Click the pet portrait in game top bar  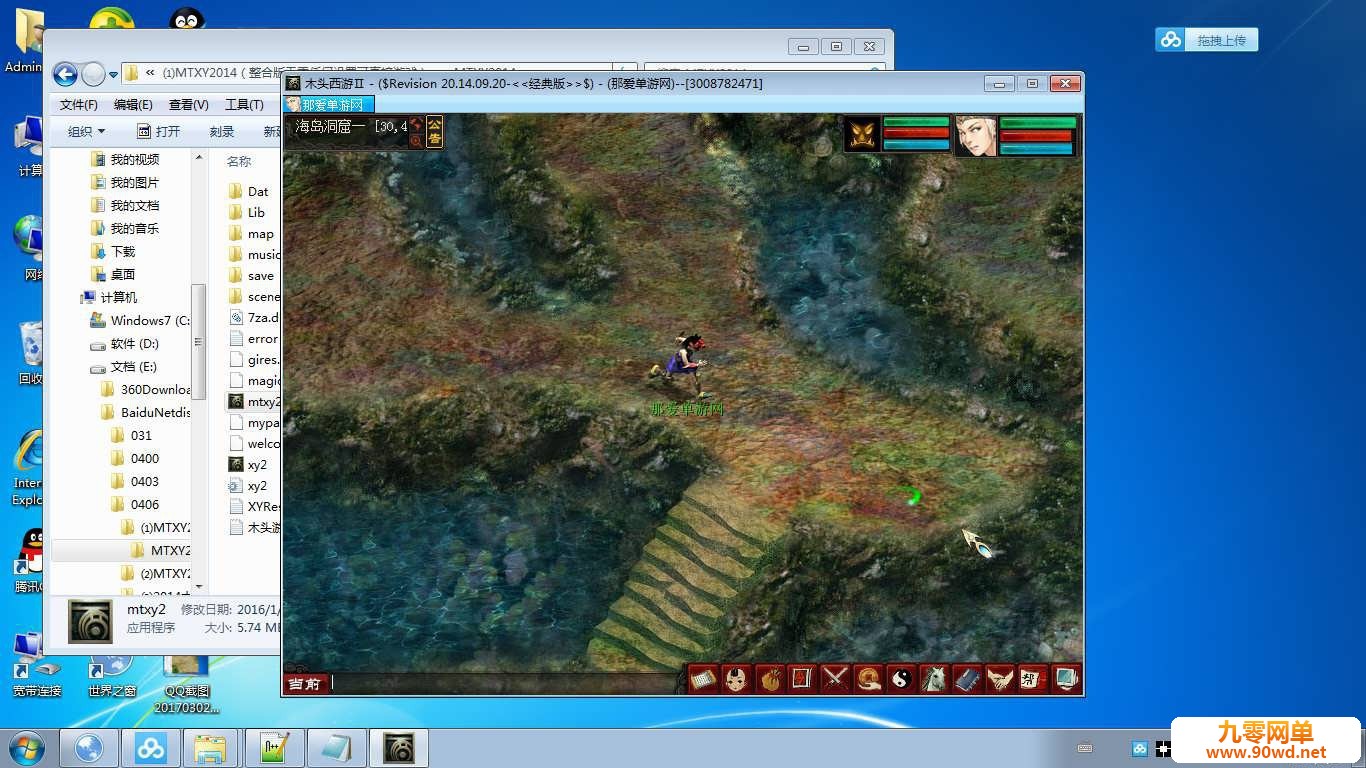[x=863, y=135]
